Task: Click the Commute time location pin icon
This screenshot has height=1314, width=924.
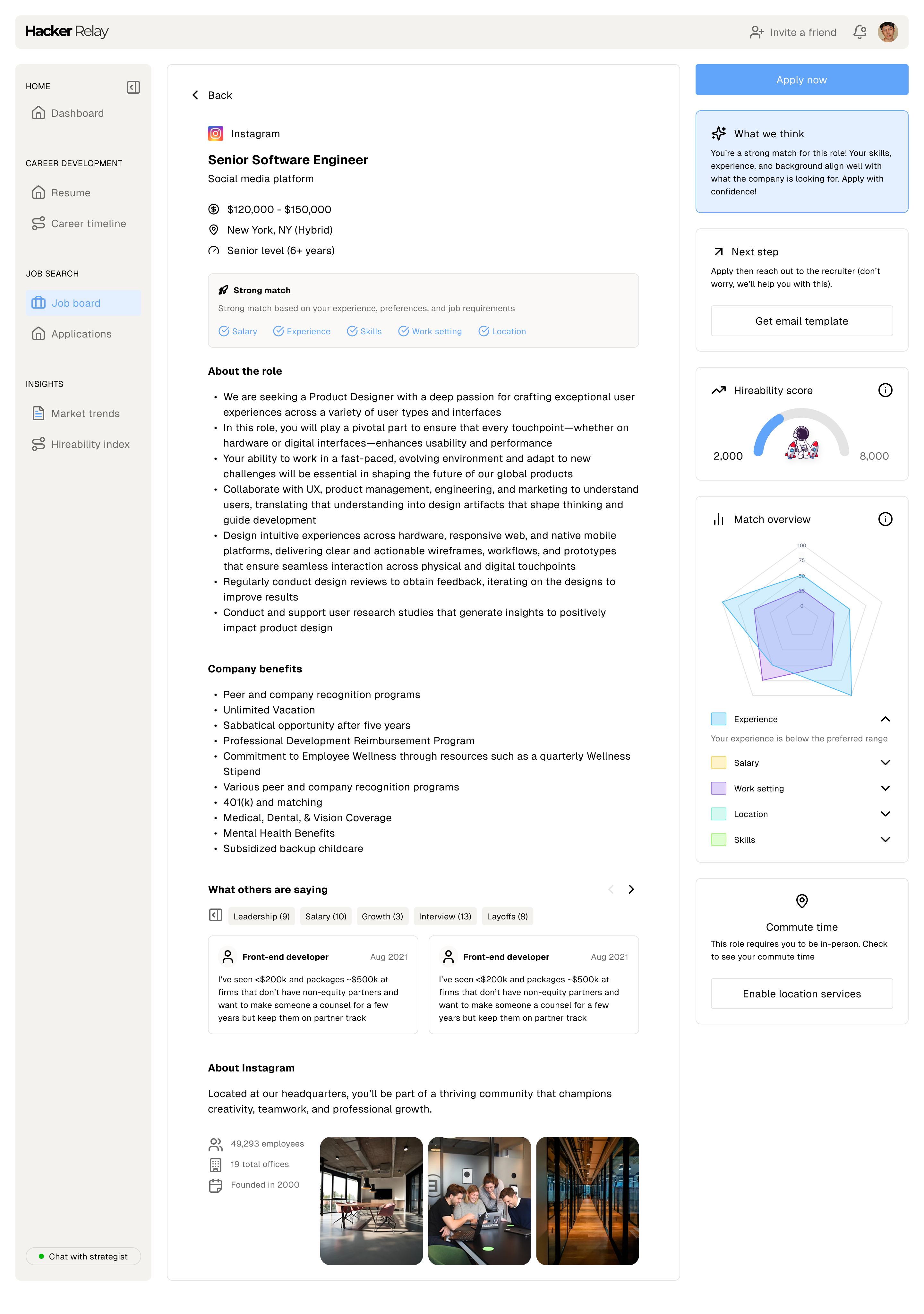Action: click(x=801, y=901)
